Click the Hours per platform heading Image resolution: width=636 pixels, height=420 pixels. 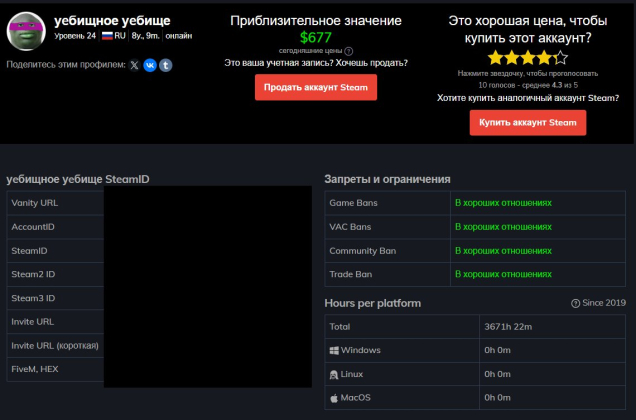(373, 303)
